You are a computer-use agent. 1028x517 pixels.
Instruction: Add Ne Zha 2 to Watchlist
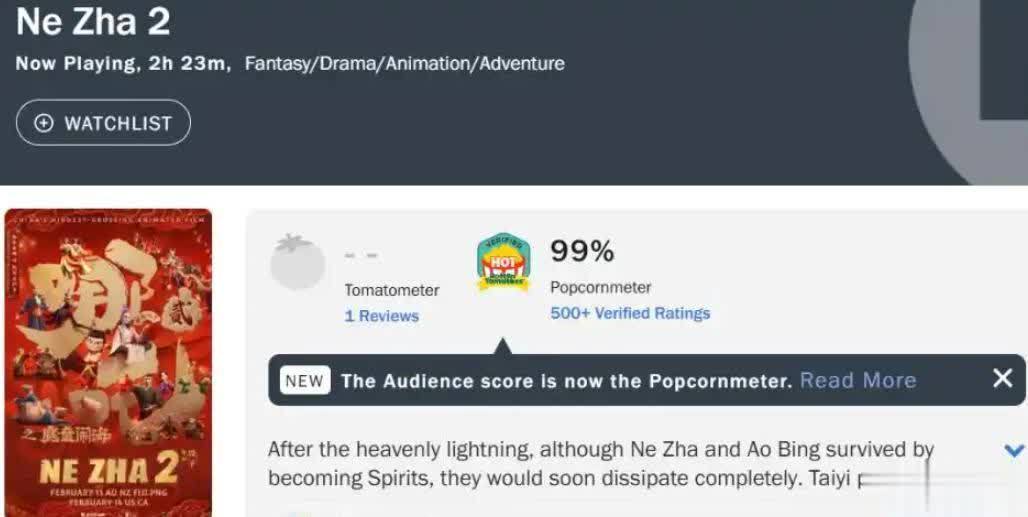tap(104, 123)
